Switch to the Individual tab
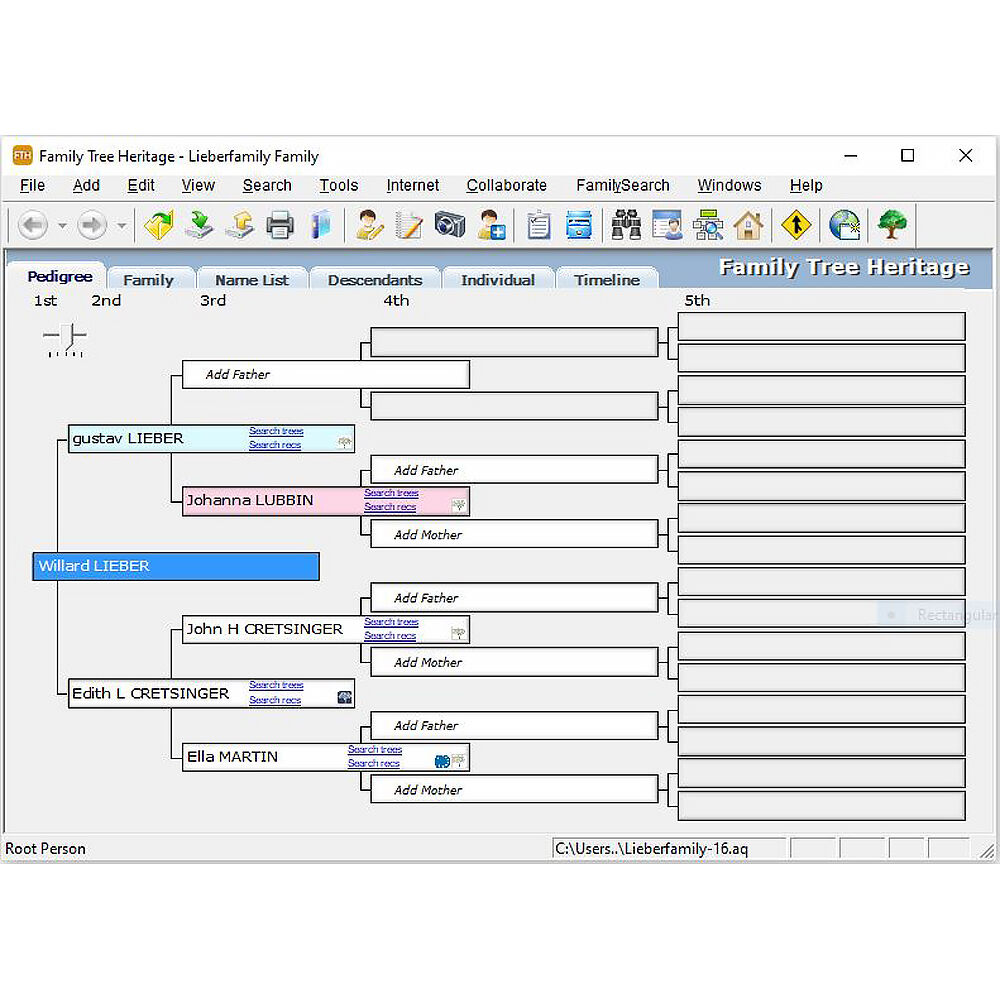1000x1000 pixels. [x=498, y=280]
